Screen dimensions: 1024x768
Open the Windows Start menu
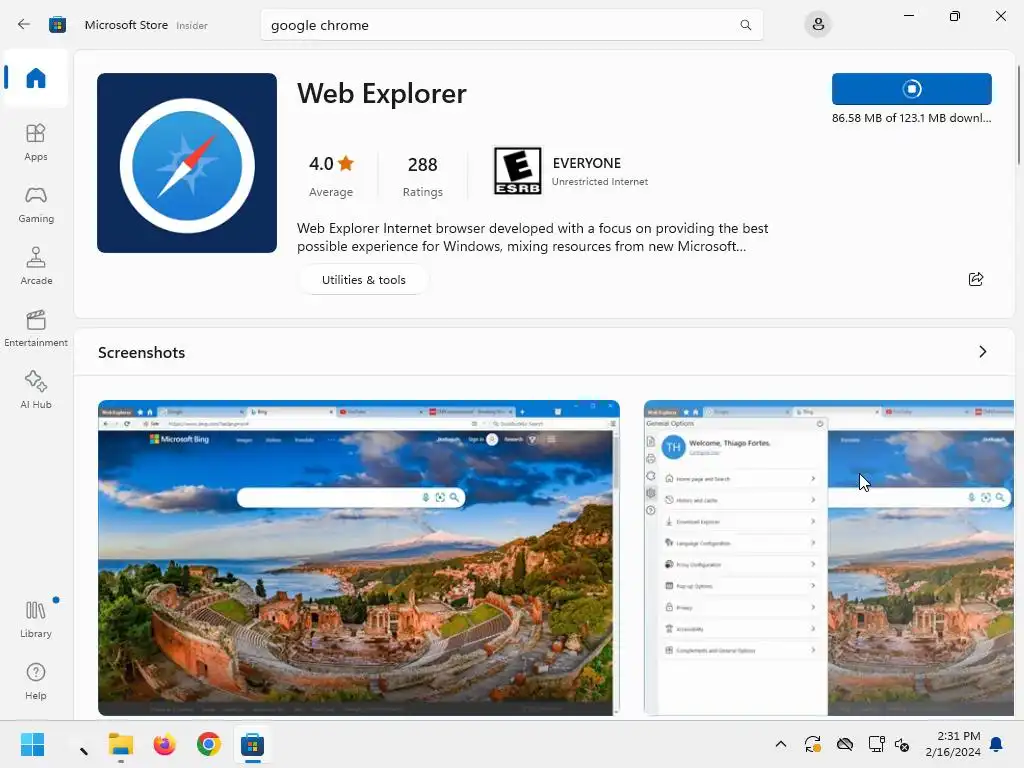32,744
